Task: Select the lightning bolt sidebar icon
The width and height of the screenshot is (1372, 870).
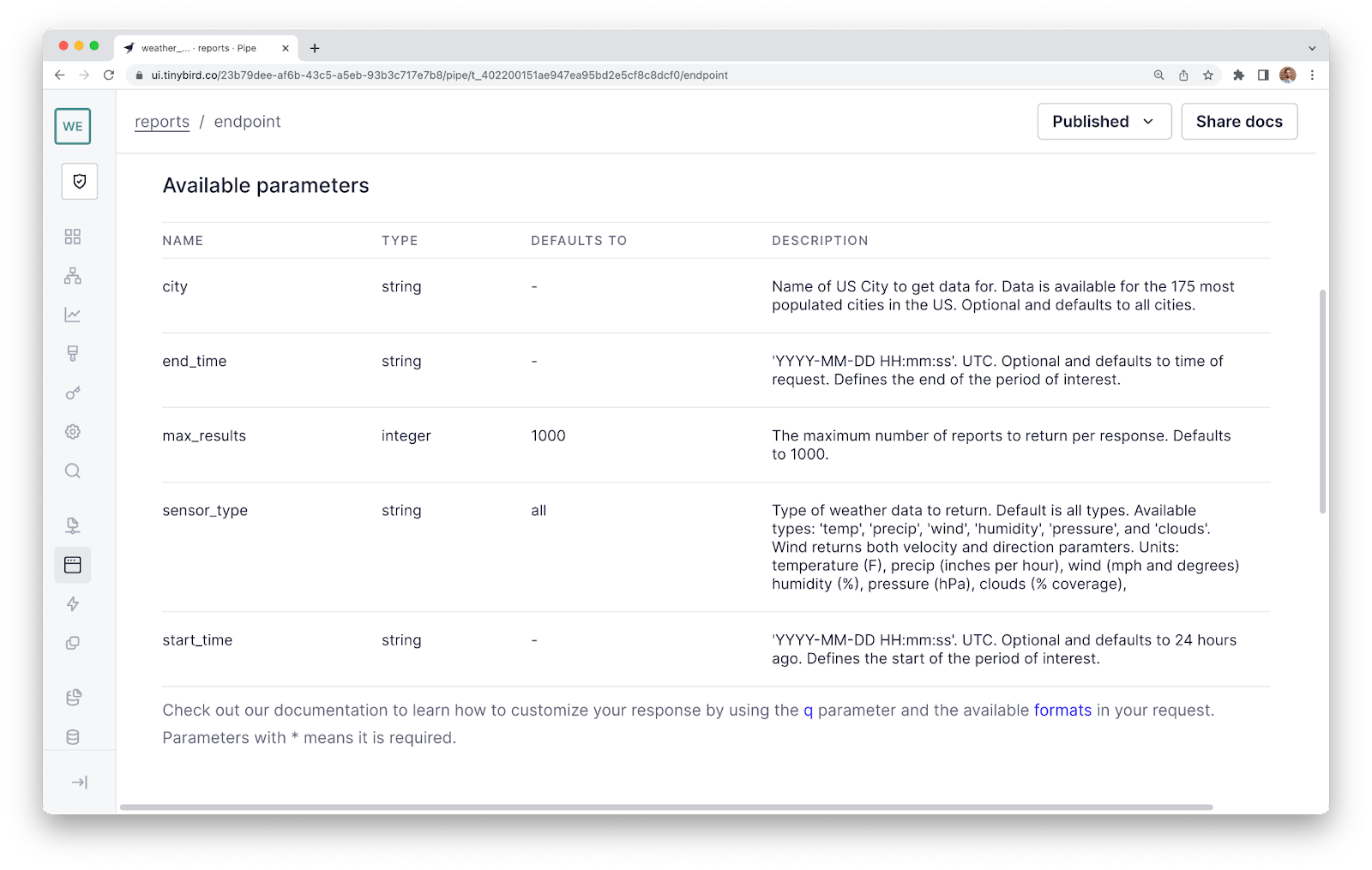Action: tap(72, 604)
